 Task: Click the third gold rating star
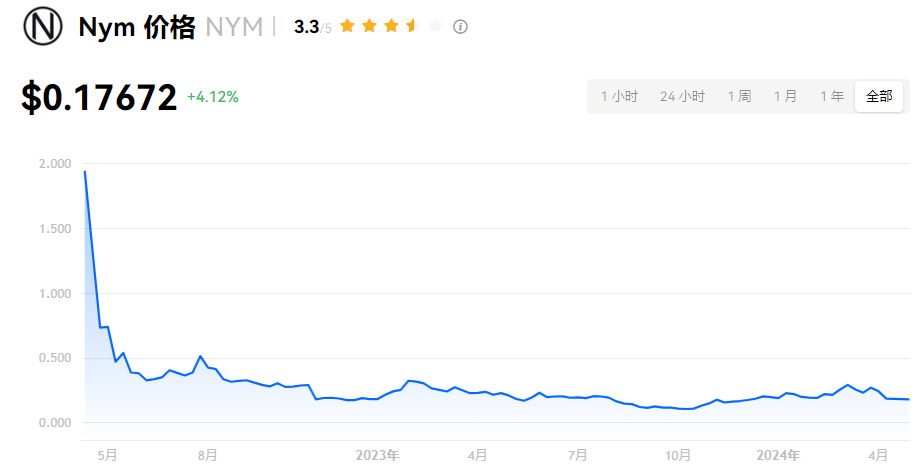tap(391, 26)
